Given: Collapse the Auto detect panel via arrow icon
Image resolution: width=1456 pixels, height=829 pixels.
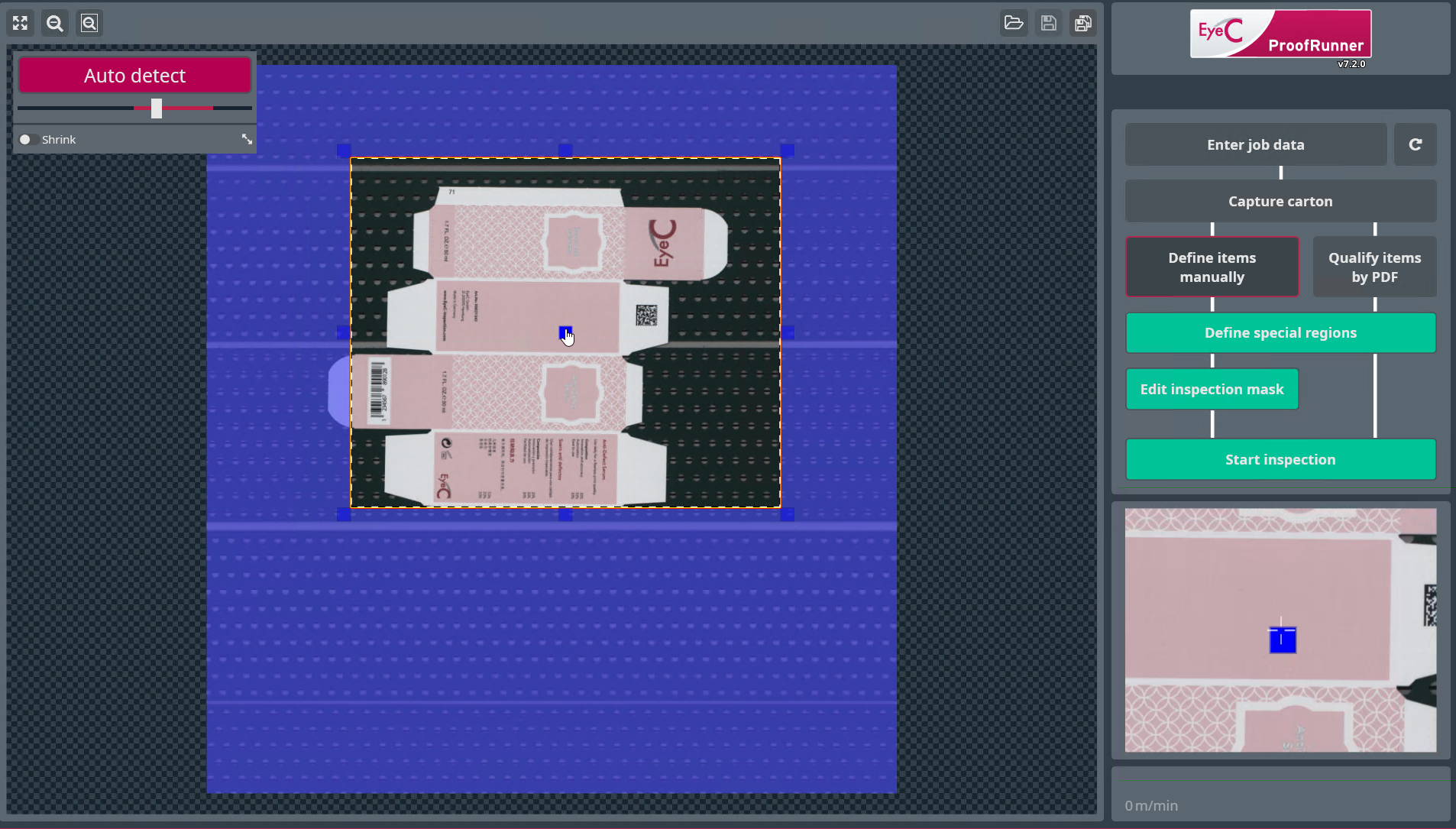Looking at the screenshot, I should point(247,139).
